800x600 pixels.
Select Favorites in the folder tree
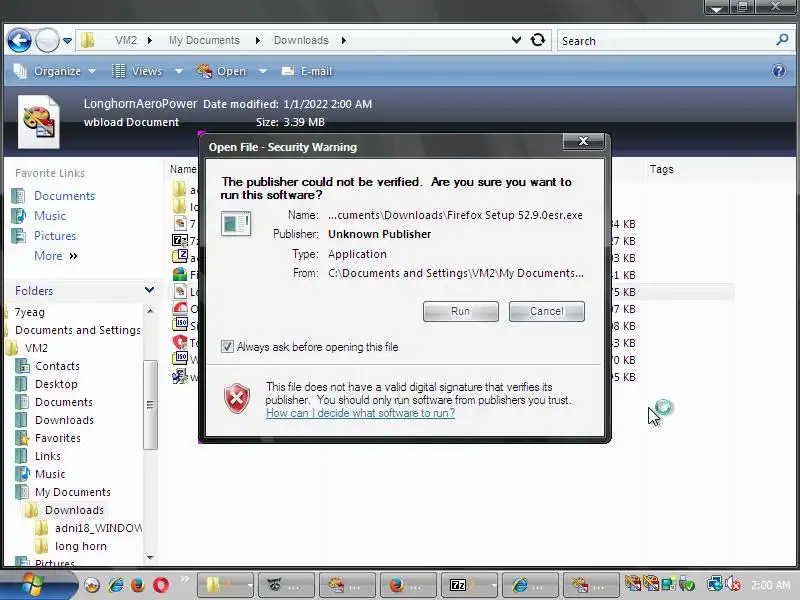58,438
